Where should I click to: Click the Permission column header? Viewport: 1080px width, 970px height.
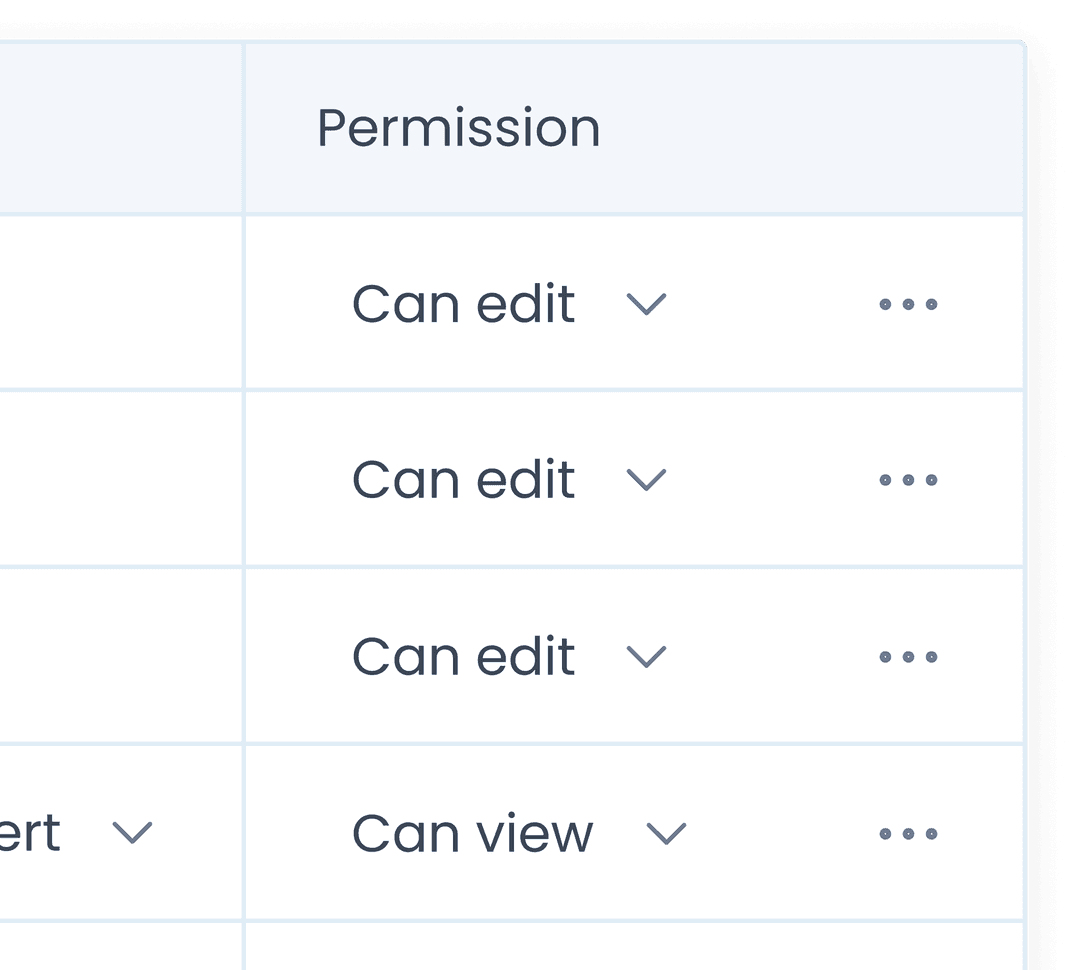[458, 128]
